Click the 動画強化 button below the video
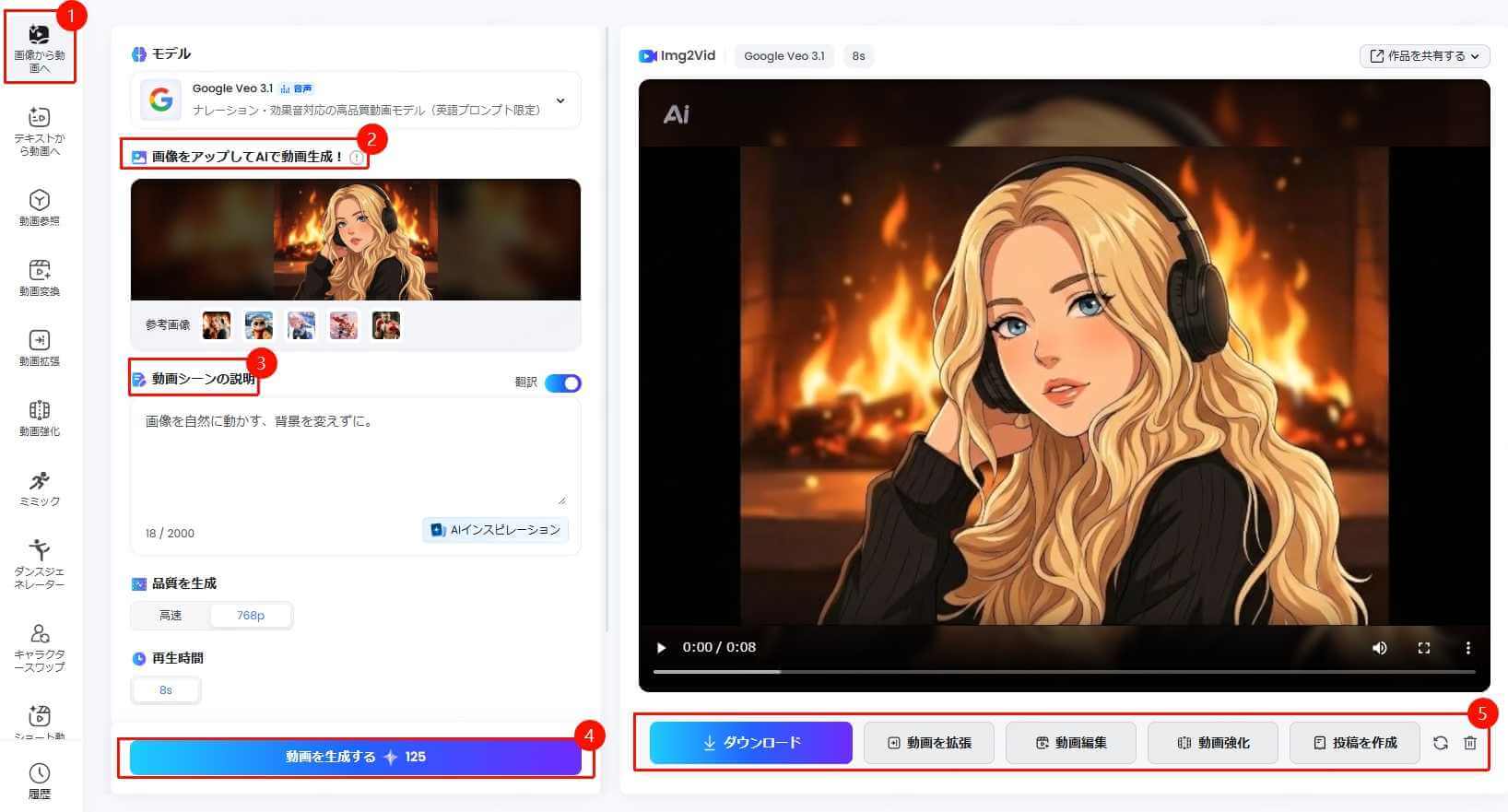 [1213, 743]
